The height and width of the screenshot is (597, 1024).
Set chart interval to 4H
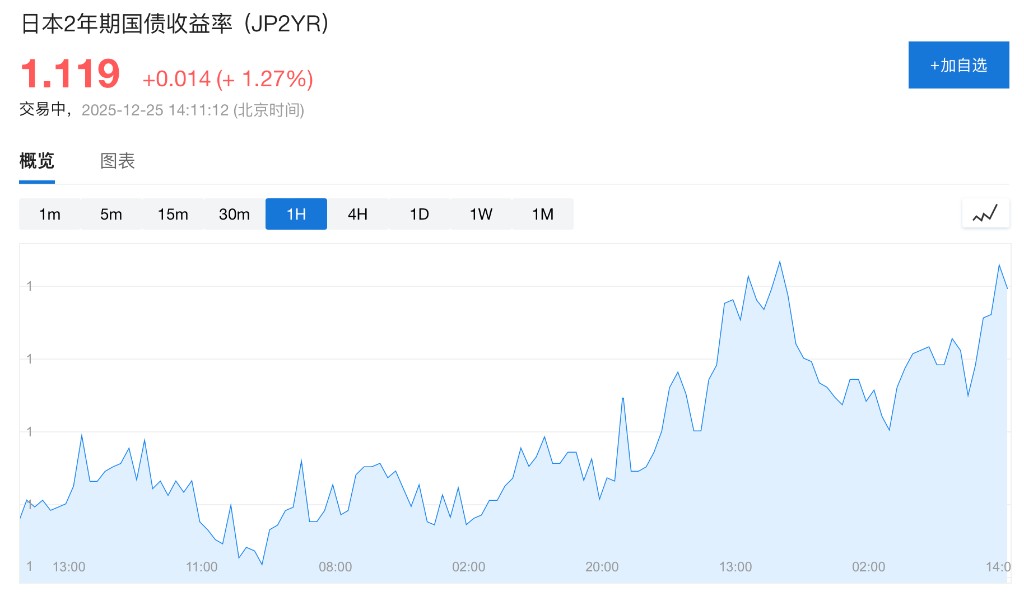tap(358, 214)
